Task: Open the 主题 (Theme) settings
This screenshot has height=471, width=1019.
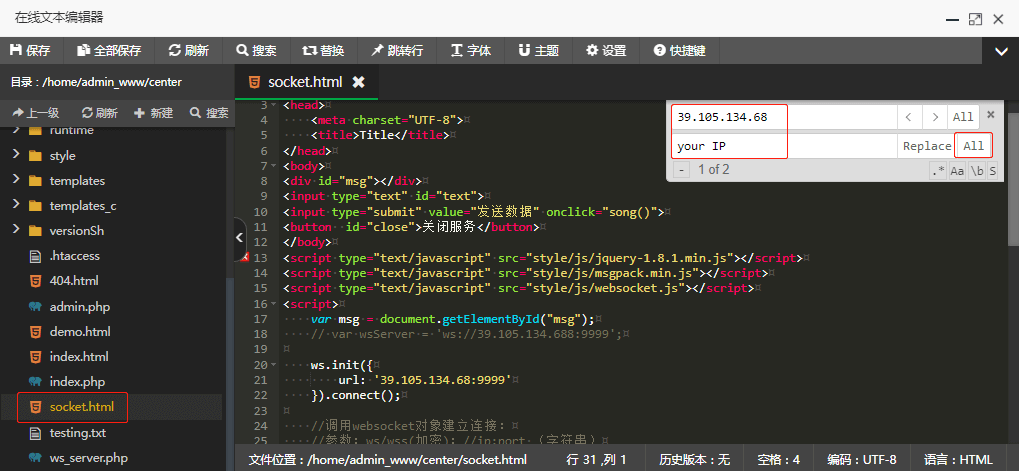Action: (x=538, y=50)
